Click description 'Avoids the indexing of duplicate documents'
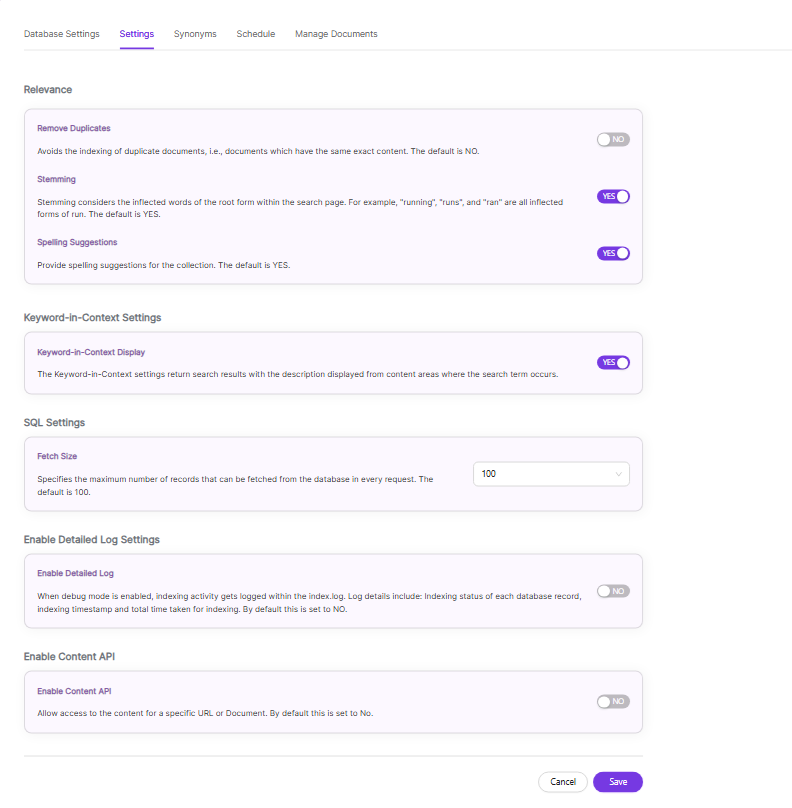Screen dimensions: 792x808 pyautogui.click(x=258, y=152)
